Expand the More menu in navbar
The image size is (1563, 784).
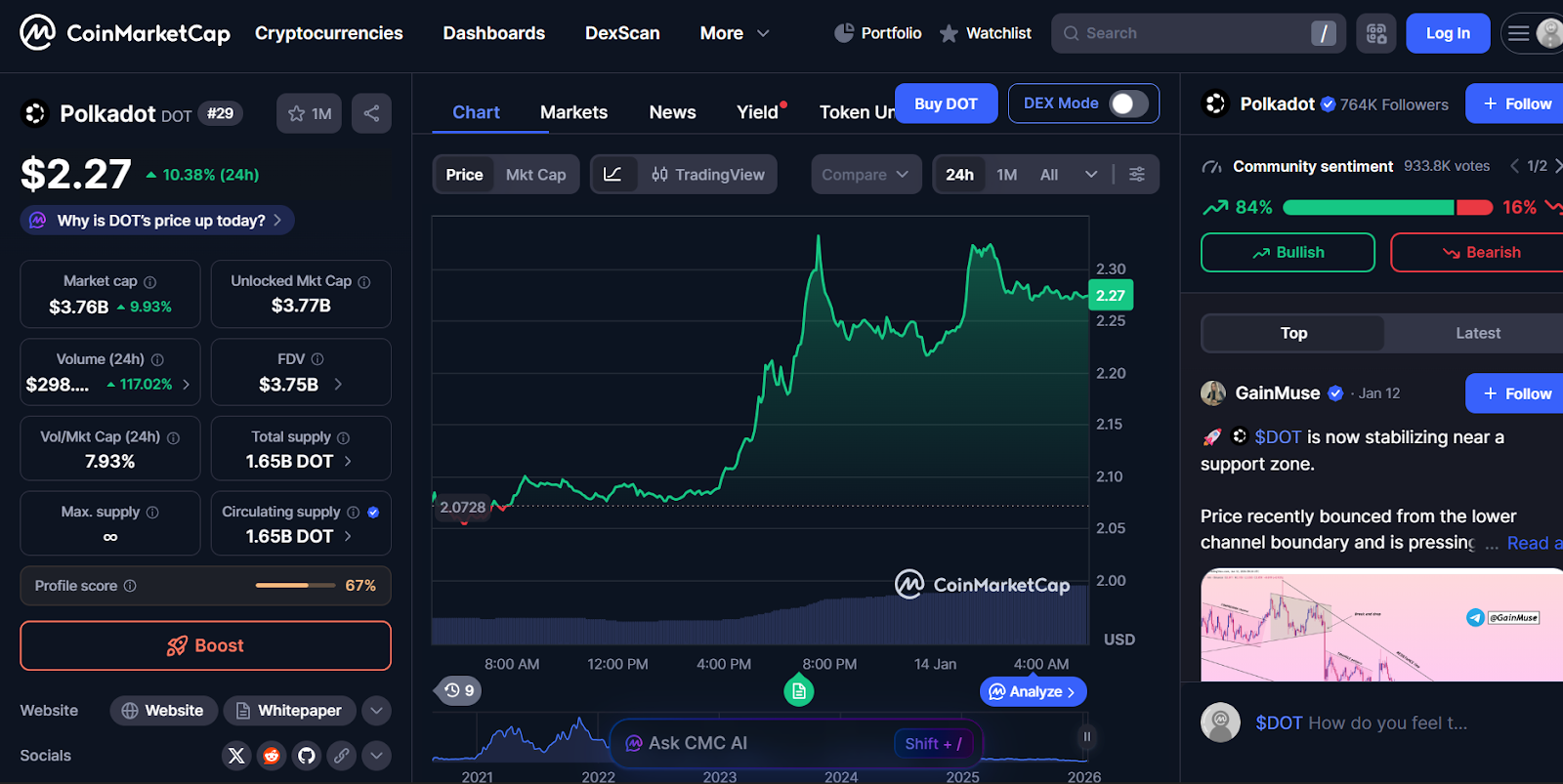[735, 33]
